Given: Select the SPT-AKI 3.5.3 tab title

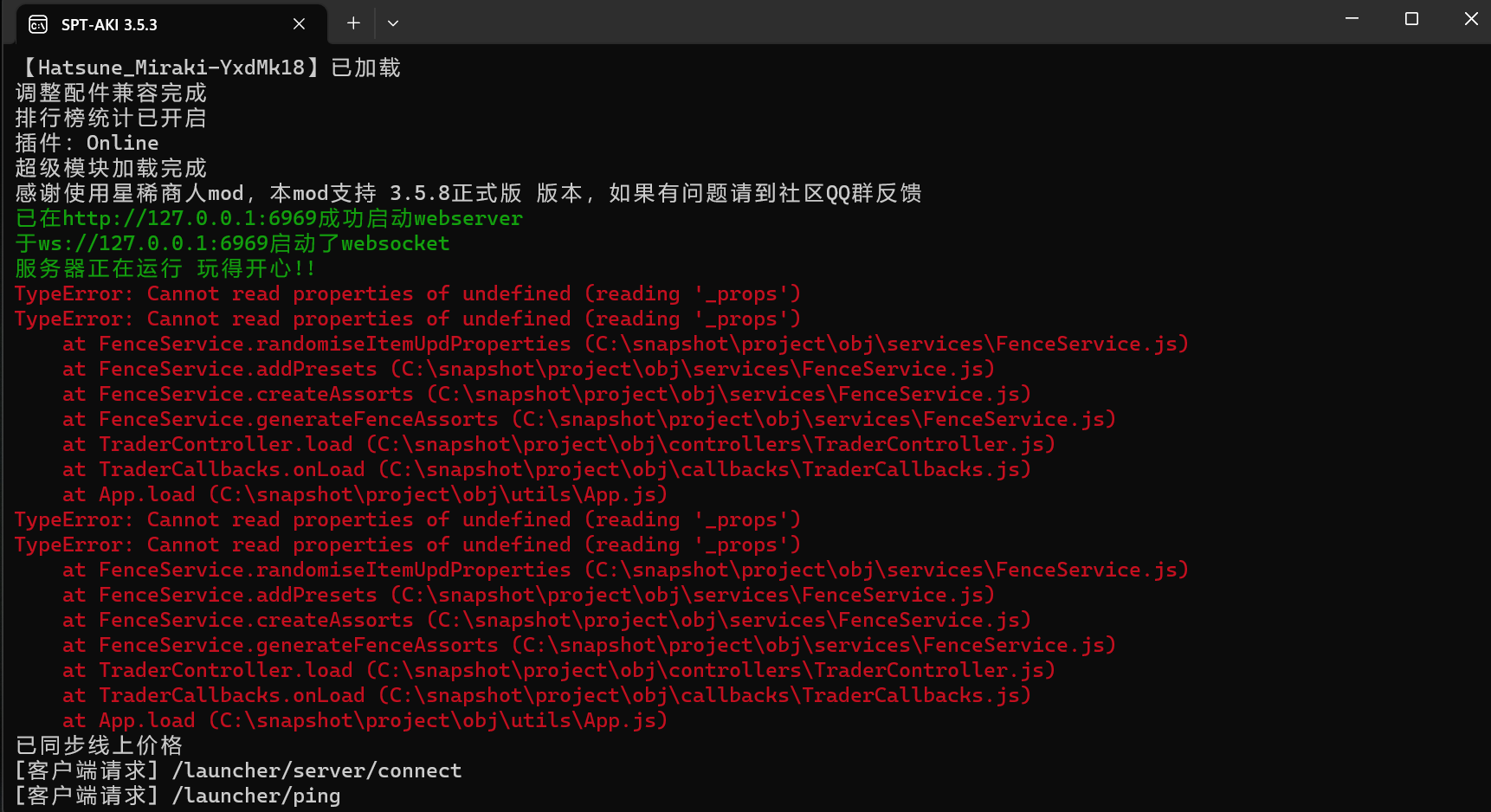Looking at the screenshot, I should pyautogui.click(x=109, y=25).
